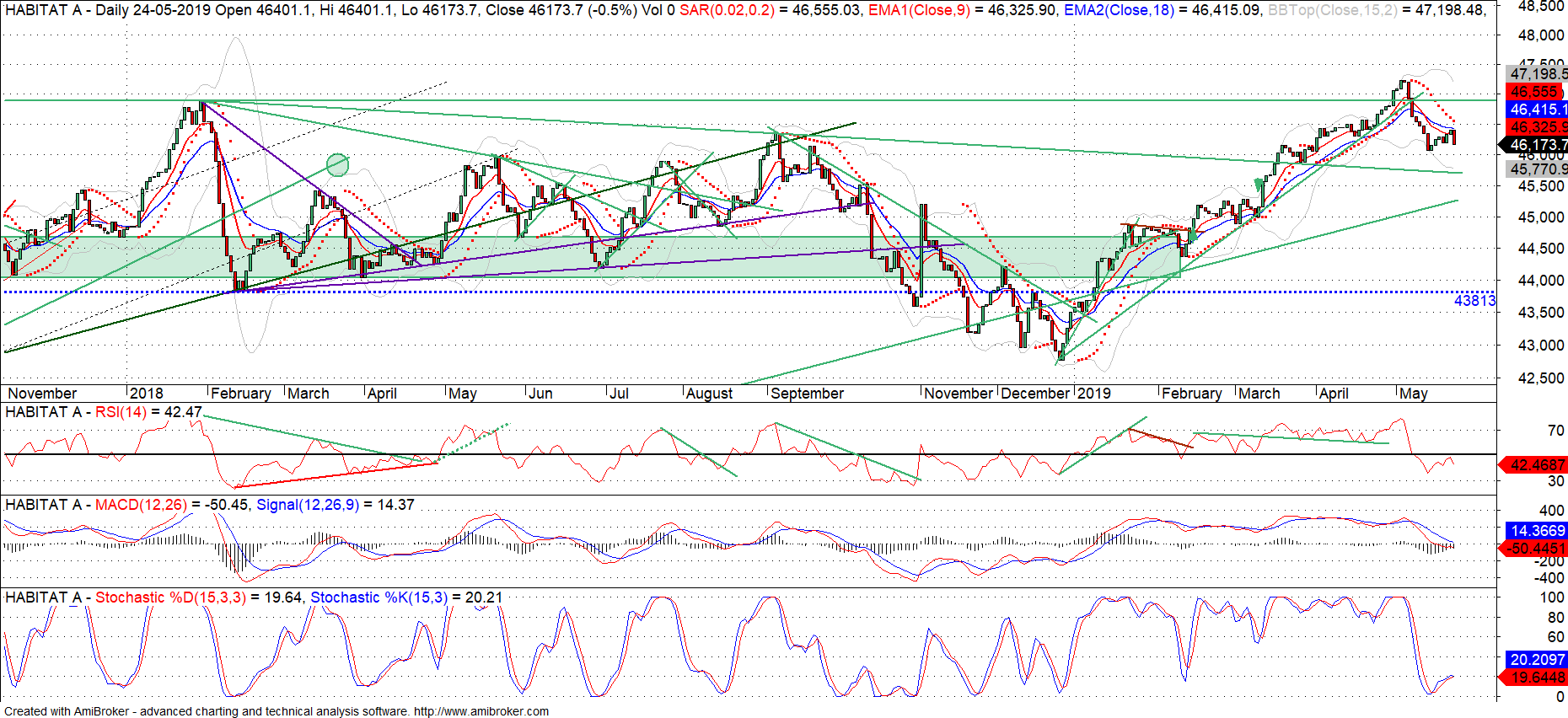Screen dimensions: 1568x718
Task: Click the Stochastic 60 axis label
Action: coord(1556,638)
